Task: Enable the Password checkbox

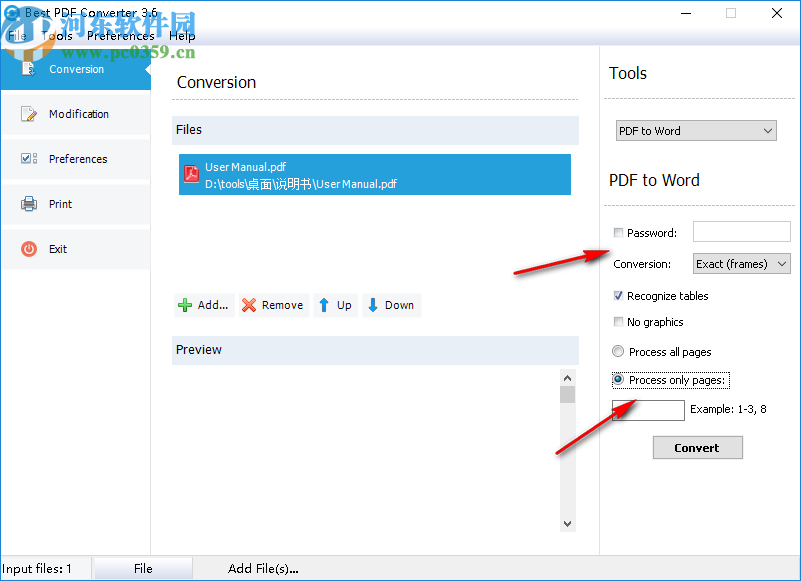Action: (x=617, y=231)
